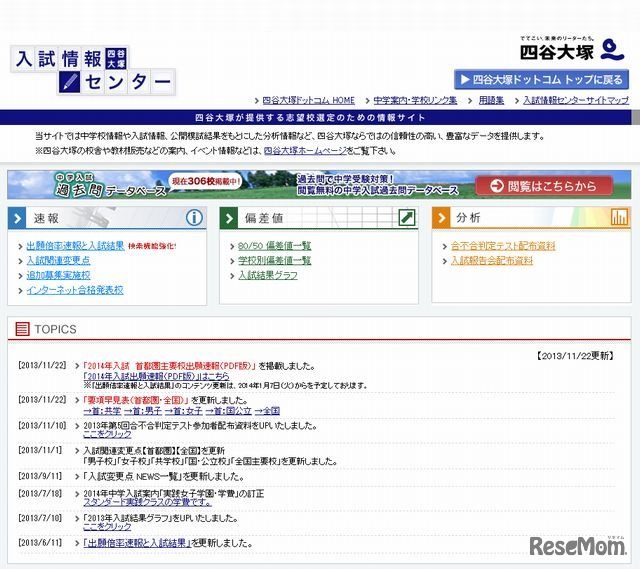640x569 pixels.
Task: Click 現在306校掲載中! badge on banner
Action: tap(205, 181)
